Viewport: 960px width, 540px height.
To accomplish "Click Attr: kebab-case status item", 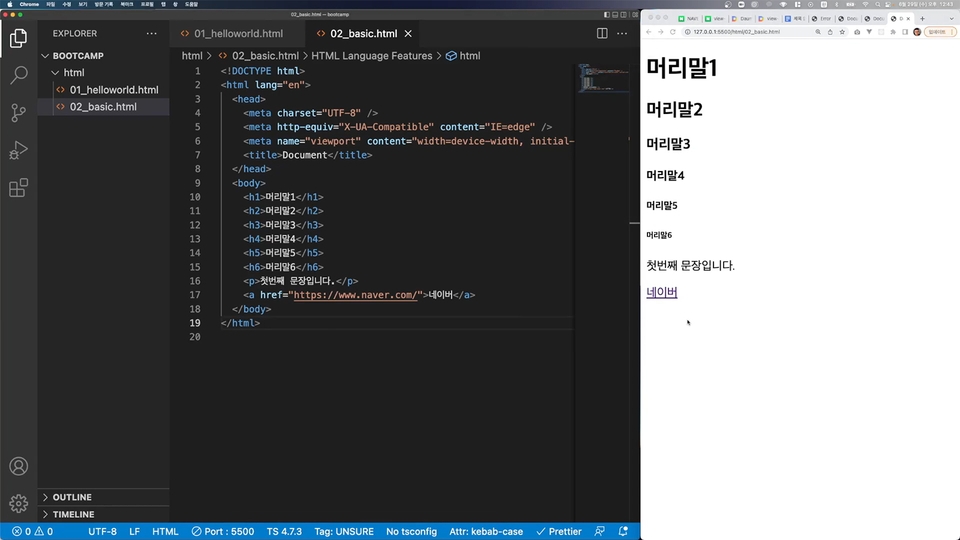I will coord(486,531).
